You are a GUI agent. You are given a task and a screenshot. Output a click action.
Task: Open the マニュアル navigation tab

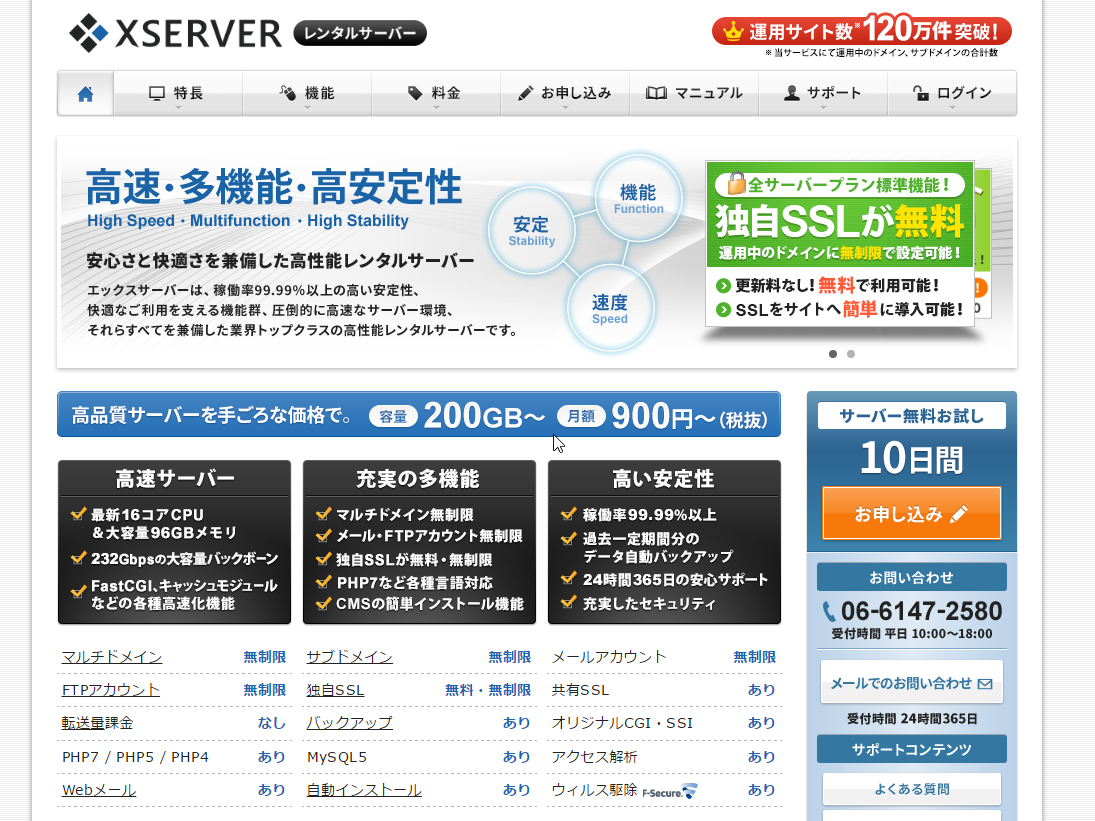(x=694, y=94)
